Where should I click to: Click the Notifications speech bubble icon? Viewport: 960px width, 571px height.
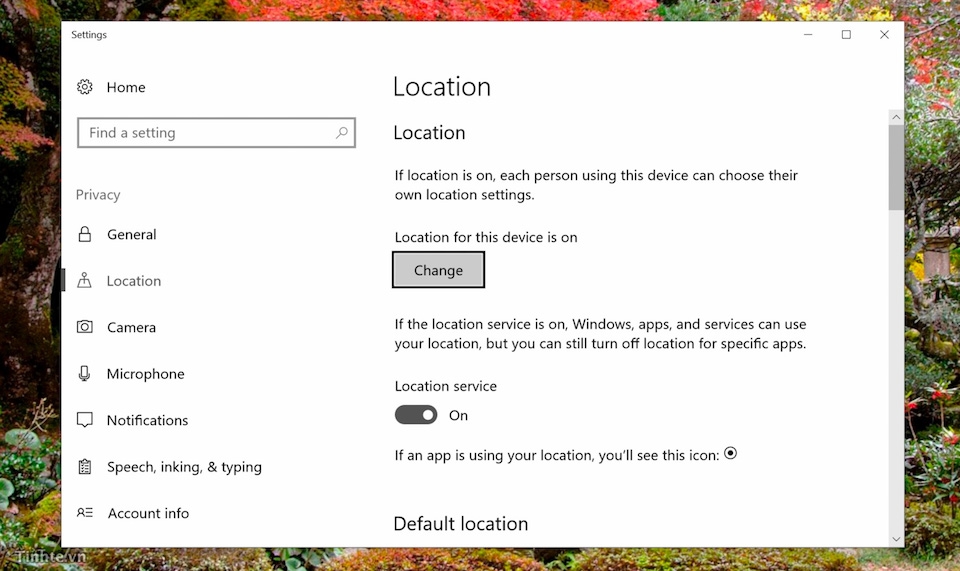point(84,420)
